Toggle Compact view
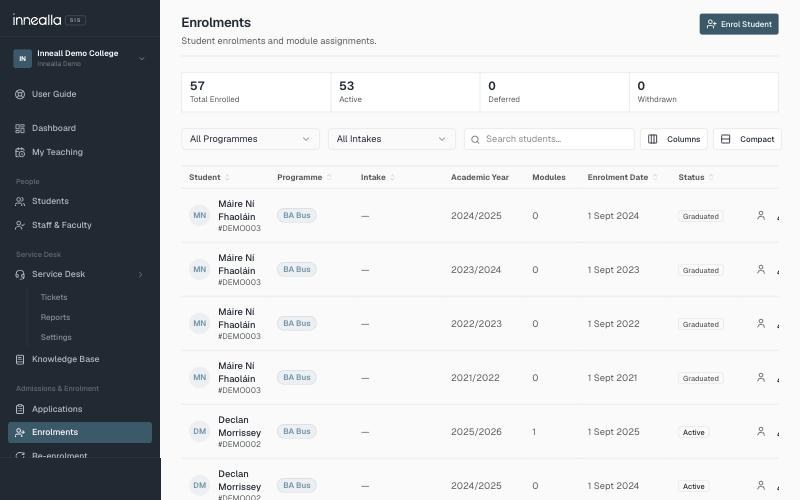This screenshot has width=800, height=500. pyautogui.click(x=747, y=139)
